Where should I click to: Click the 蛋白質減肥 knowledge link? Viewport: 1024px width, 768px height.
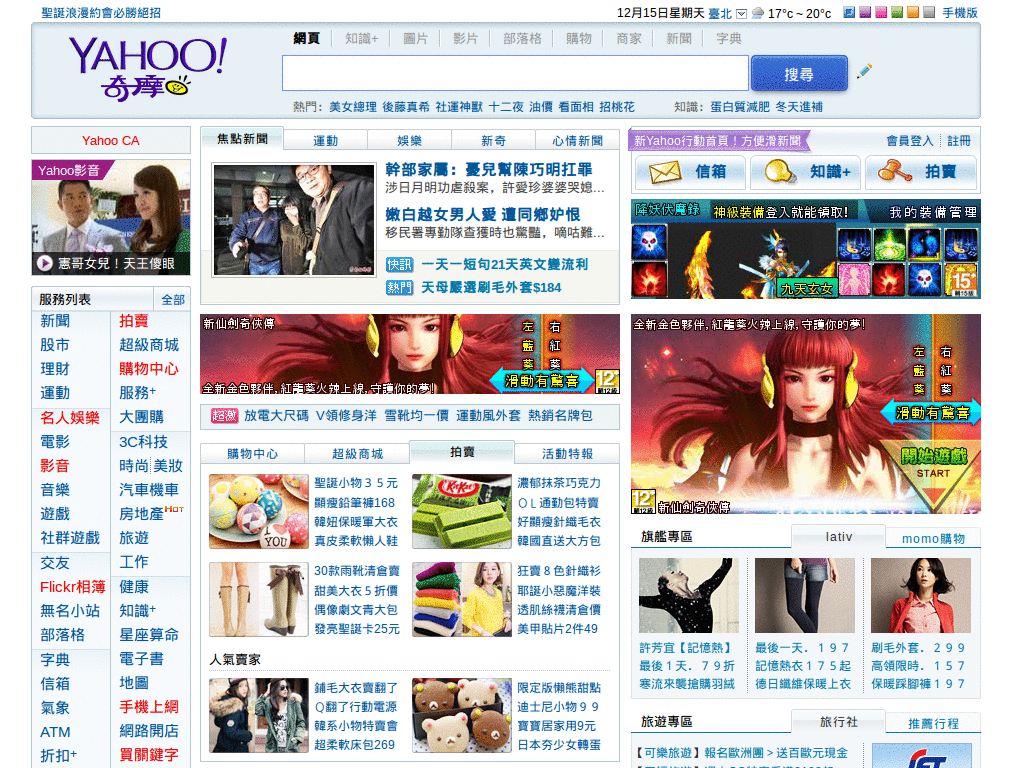(740, 106)
